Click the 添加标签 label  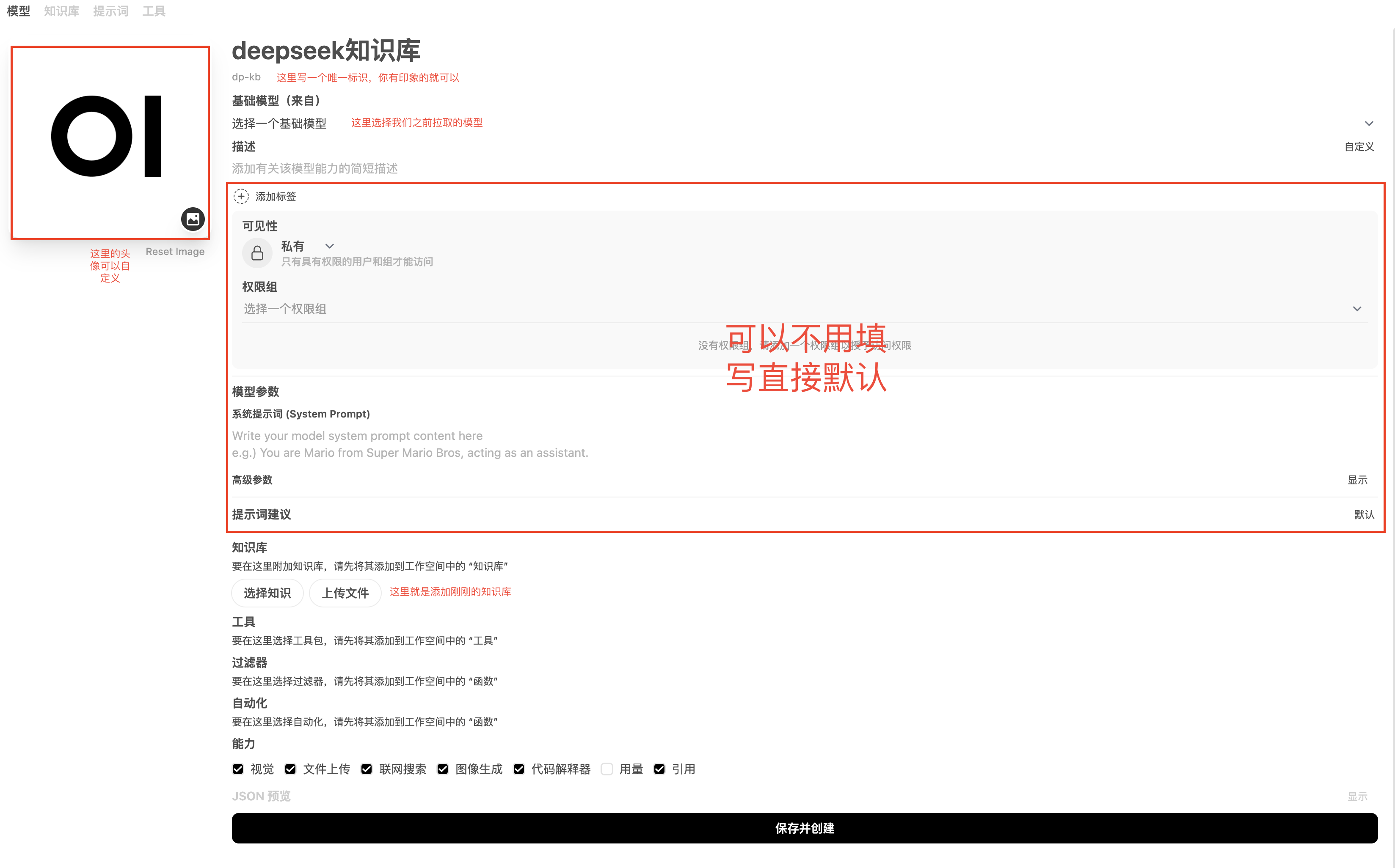tap(276, 196)
